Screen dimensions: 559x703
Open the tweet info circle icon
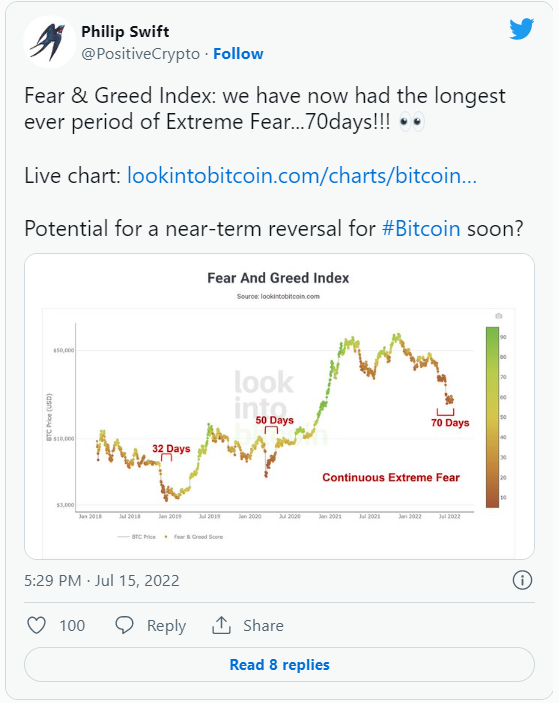(x=522, y=580)
